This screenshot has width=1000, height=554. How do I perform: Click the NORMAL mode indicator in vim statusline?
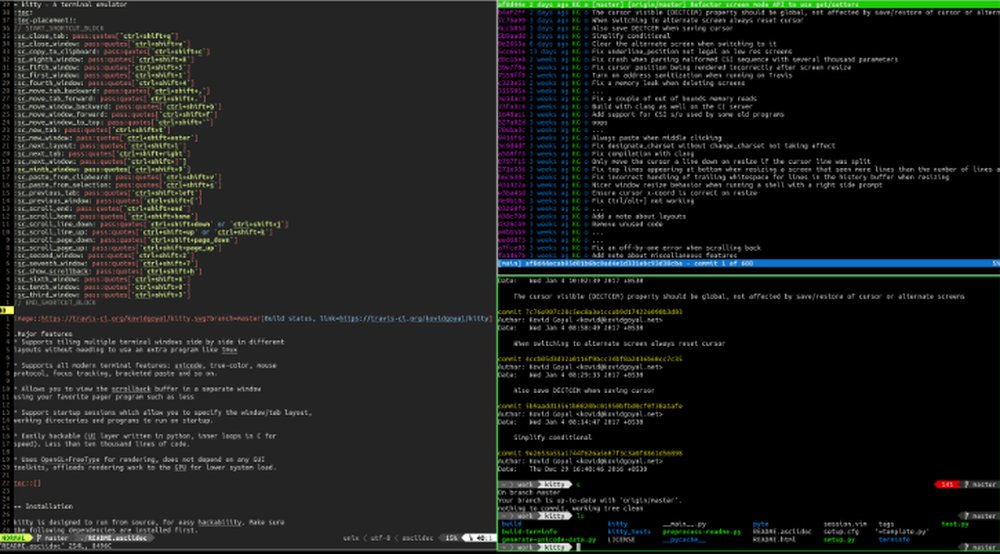[x=15, y=538]
